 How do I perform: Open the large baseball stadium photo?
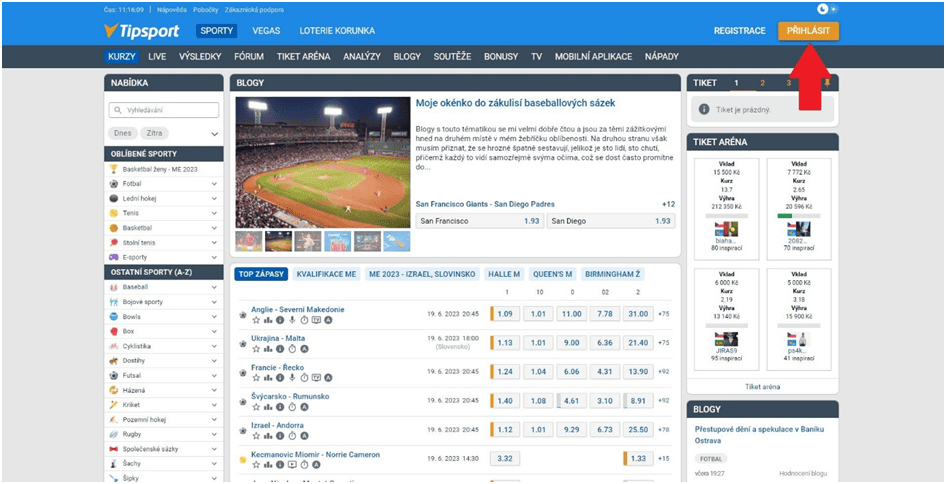pos(323,162)
